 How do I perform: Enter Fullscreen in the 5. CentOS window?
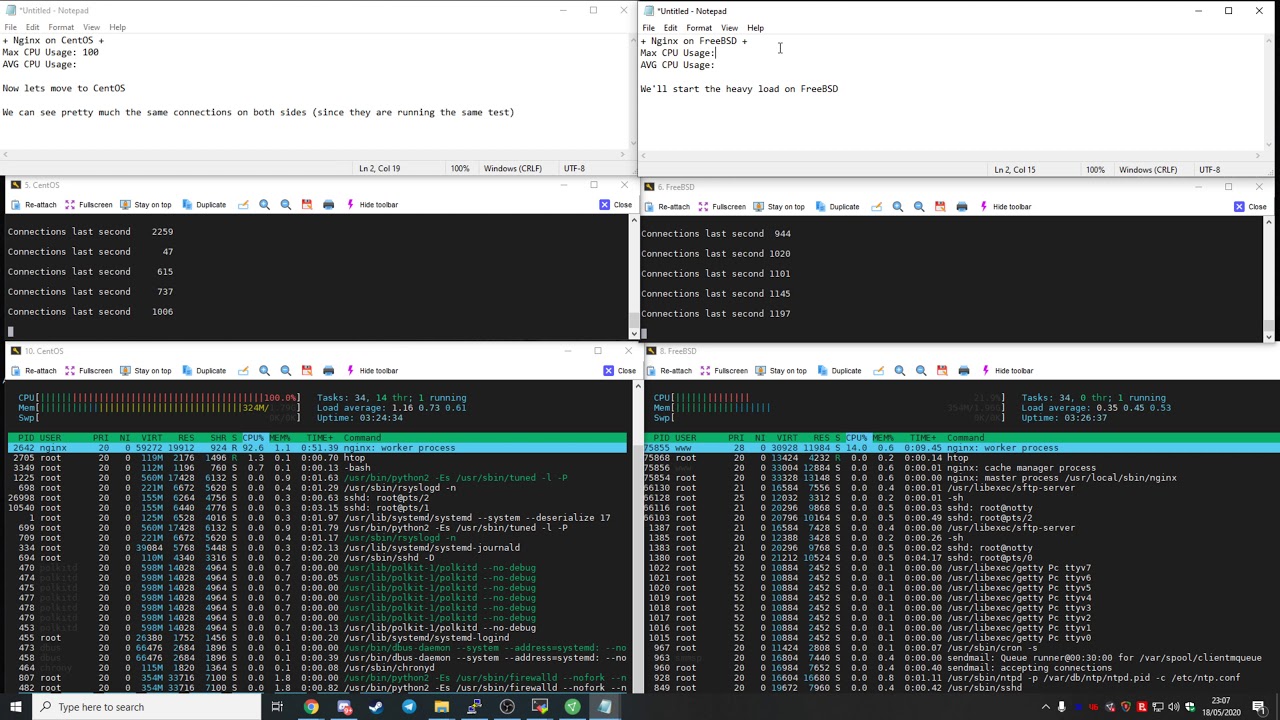pyautogui.click(x=88, y=205)
